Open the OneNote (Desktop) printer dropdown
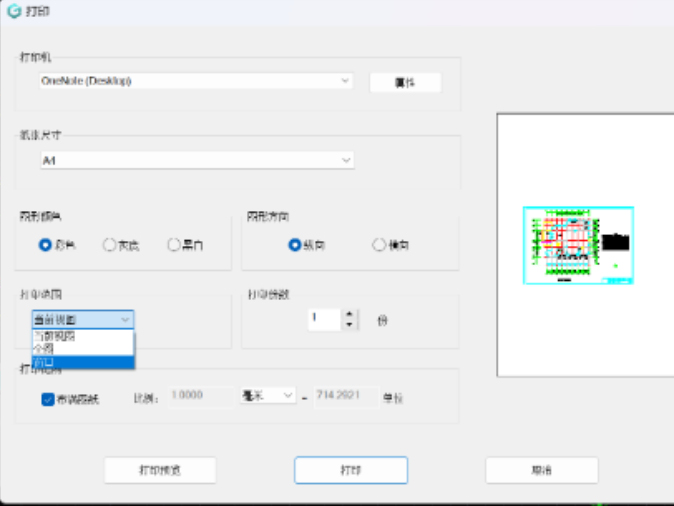The height and width of the screenshot is (506, 674). (x=196, y=81)
